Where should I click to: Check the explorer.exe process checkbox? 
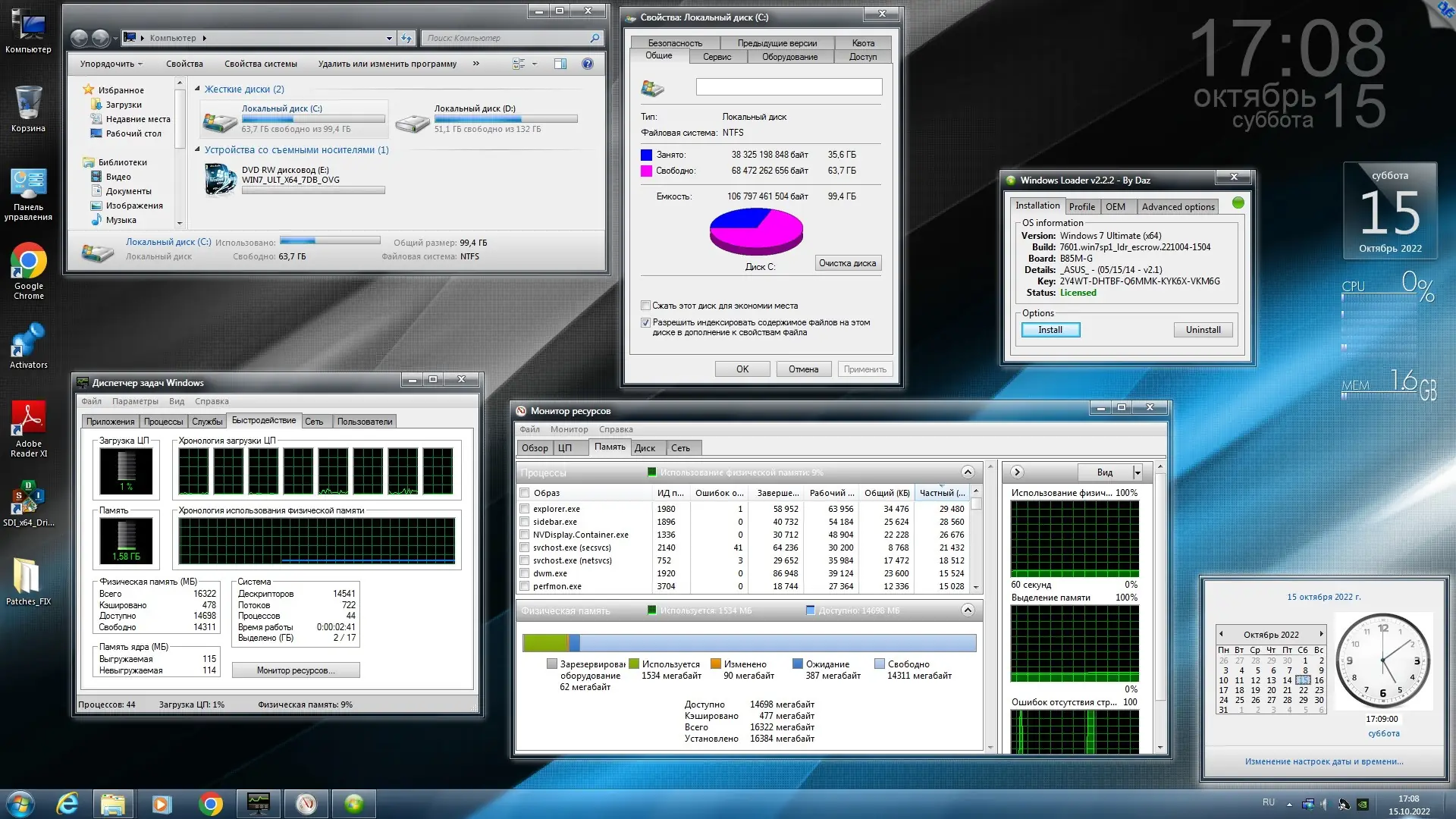click(x=524, y=509)
